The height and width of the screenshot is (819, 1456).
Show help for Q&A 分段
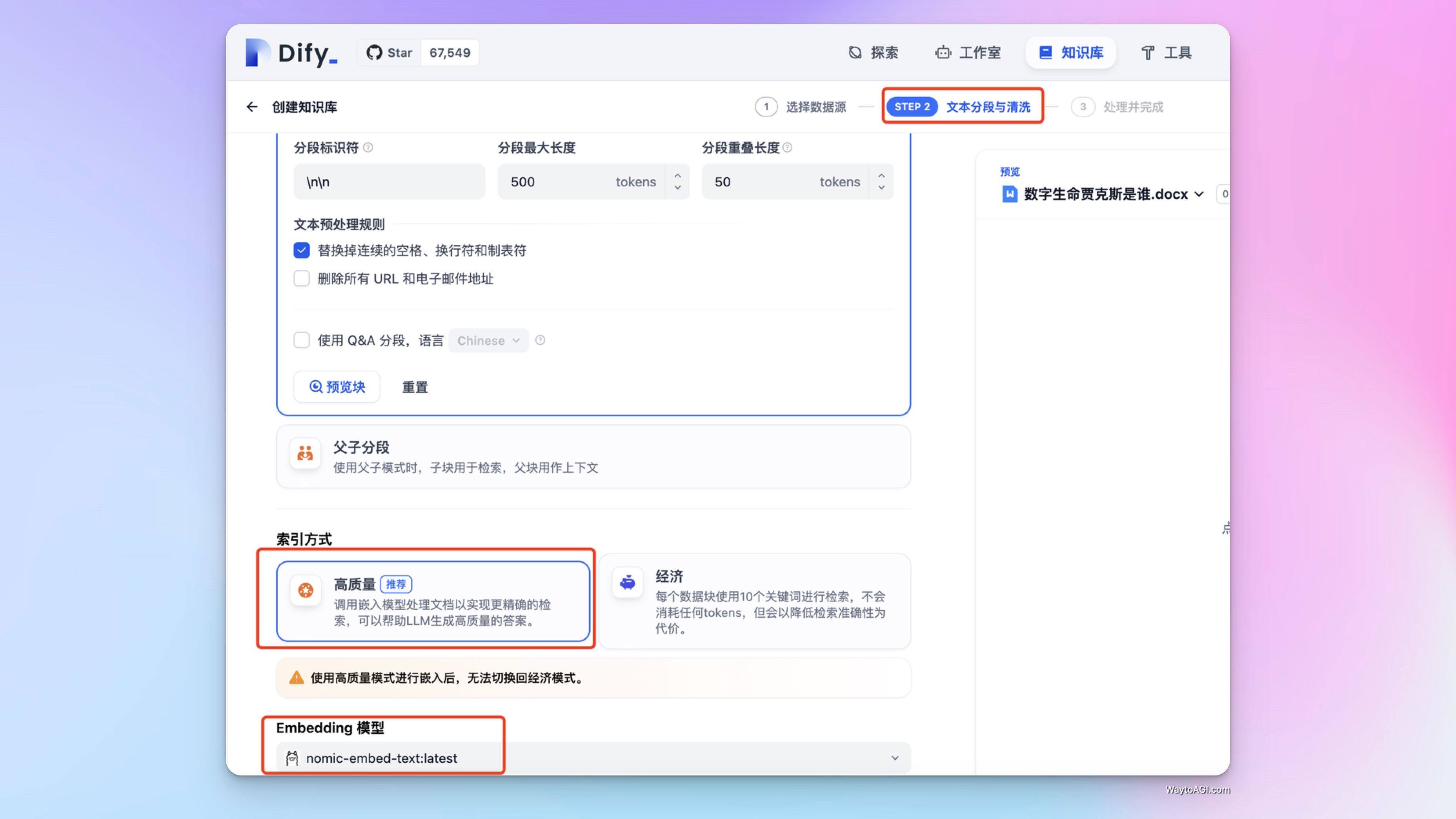click(x=541, y=340)
